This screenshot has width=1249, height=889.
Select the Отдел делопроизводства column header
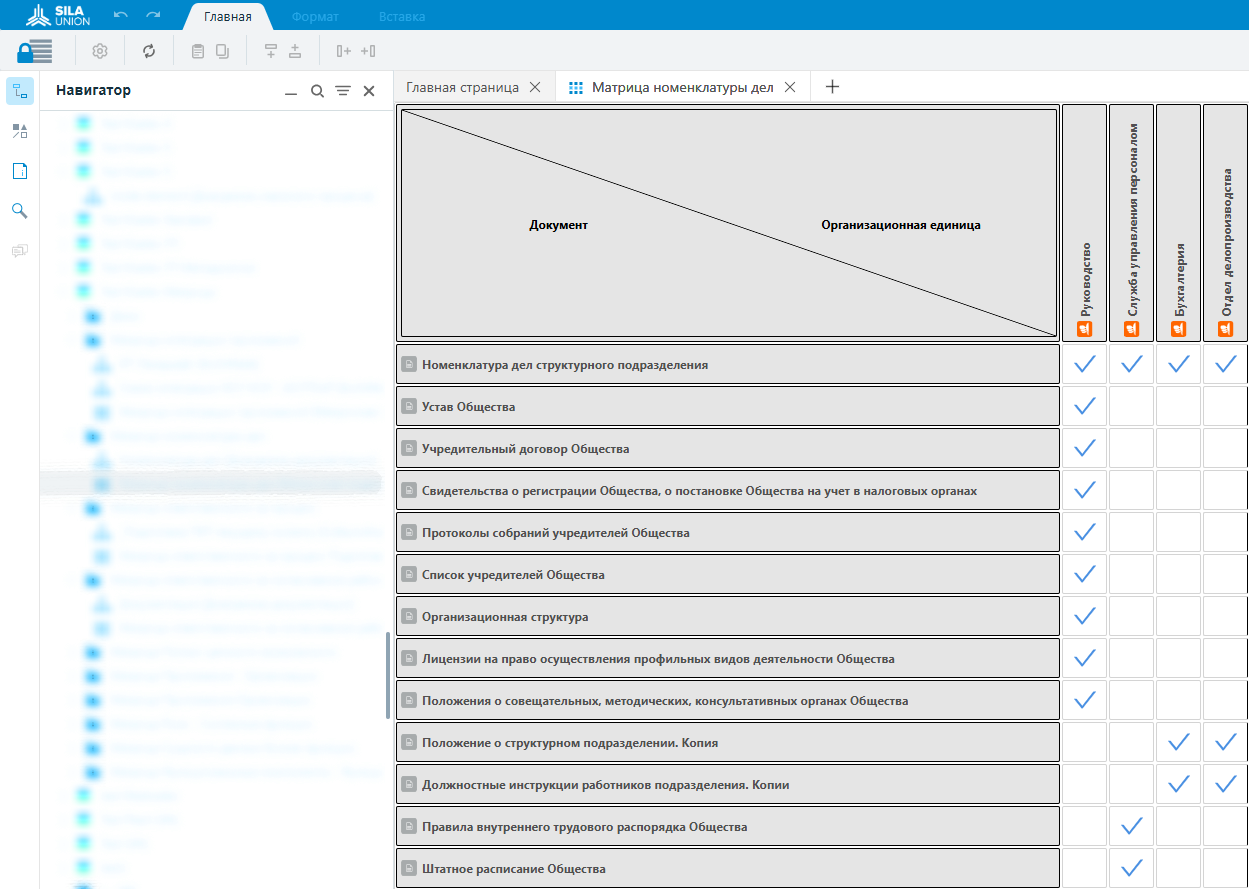(x=1225, y=222)
